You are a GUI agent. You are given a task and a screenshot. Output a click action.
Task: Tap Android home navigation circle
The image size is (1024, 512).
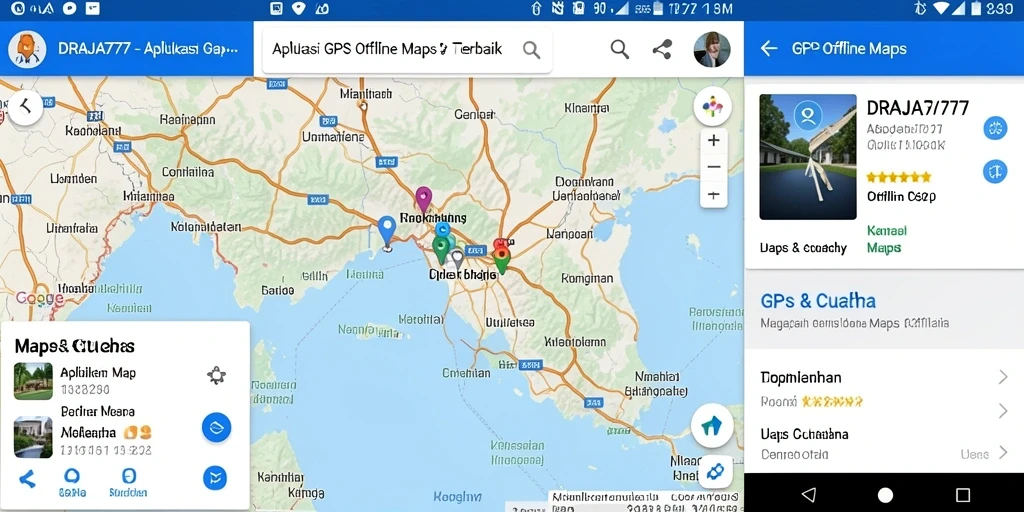tap(885, 494)
